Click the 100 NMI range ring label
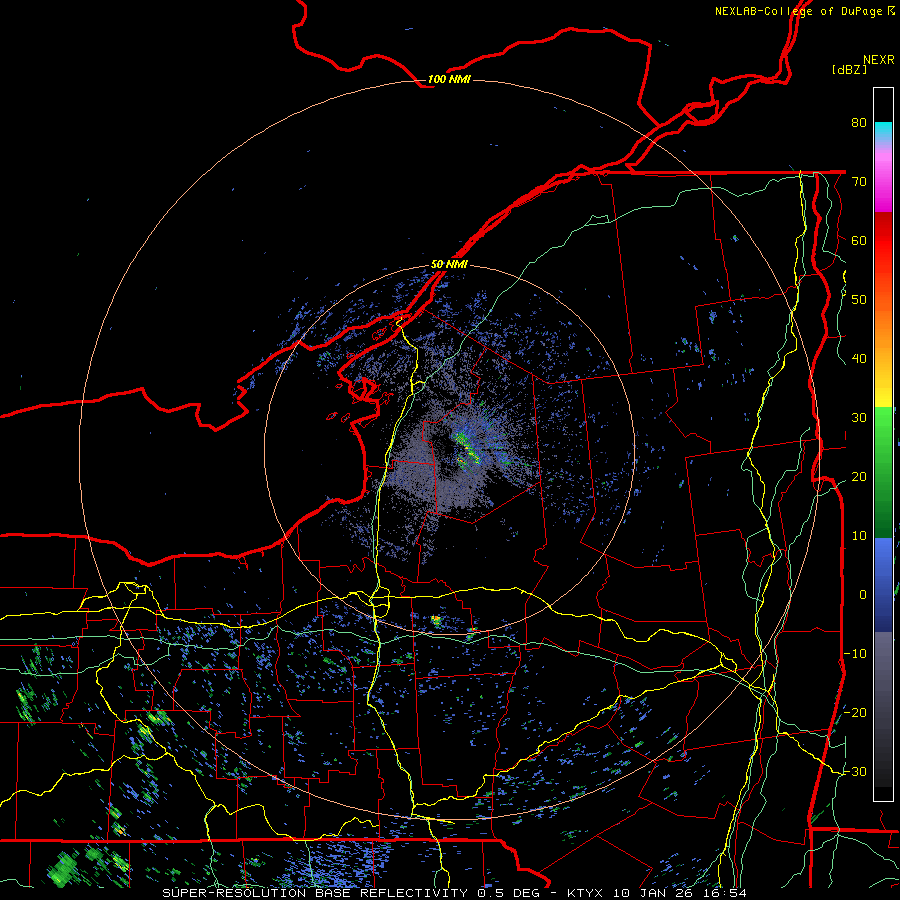The image size is (900, 900). click(449, 79)
